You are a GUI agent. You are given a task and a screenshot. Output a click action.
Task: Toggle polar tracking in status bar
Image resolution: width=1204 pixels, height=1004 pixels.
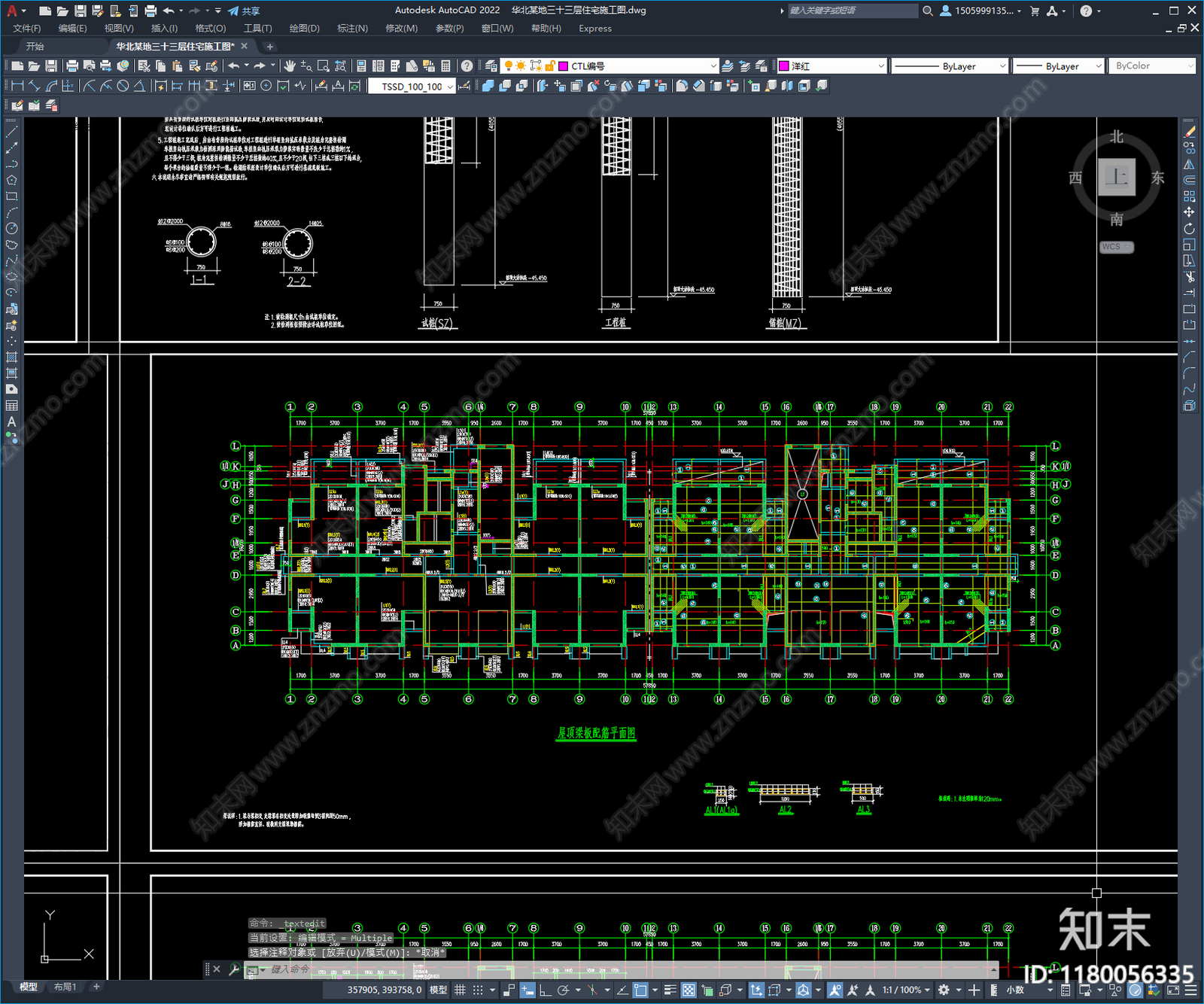pos(563,990)
